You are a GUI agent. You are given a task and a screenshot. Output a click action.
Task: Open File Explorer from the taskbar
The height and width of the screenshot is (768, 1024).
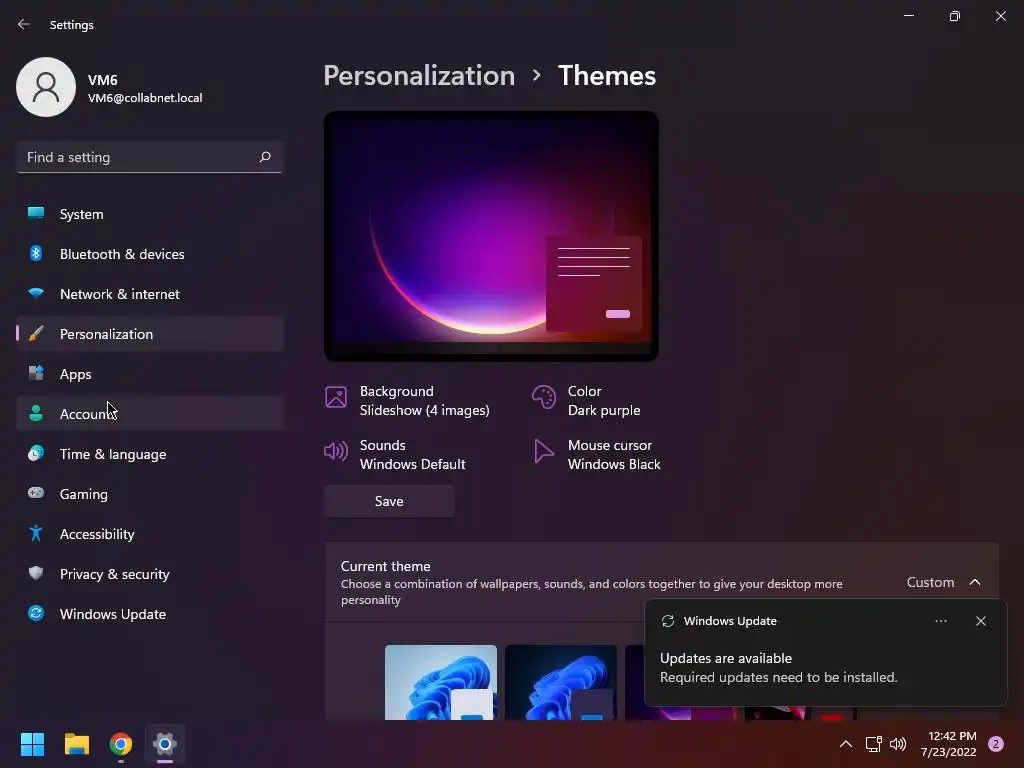(x=76, y=744)
